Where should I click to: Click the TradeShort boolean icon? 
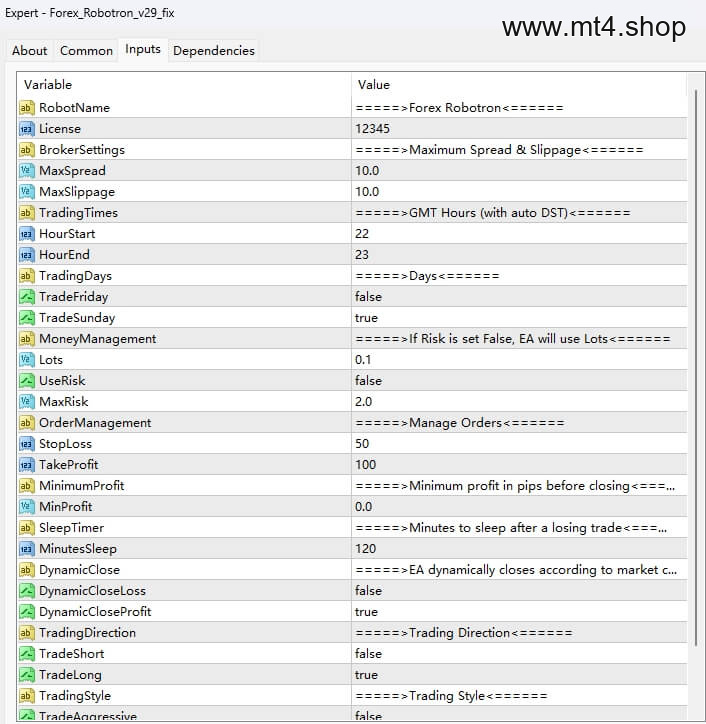coord(27,654)
